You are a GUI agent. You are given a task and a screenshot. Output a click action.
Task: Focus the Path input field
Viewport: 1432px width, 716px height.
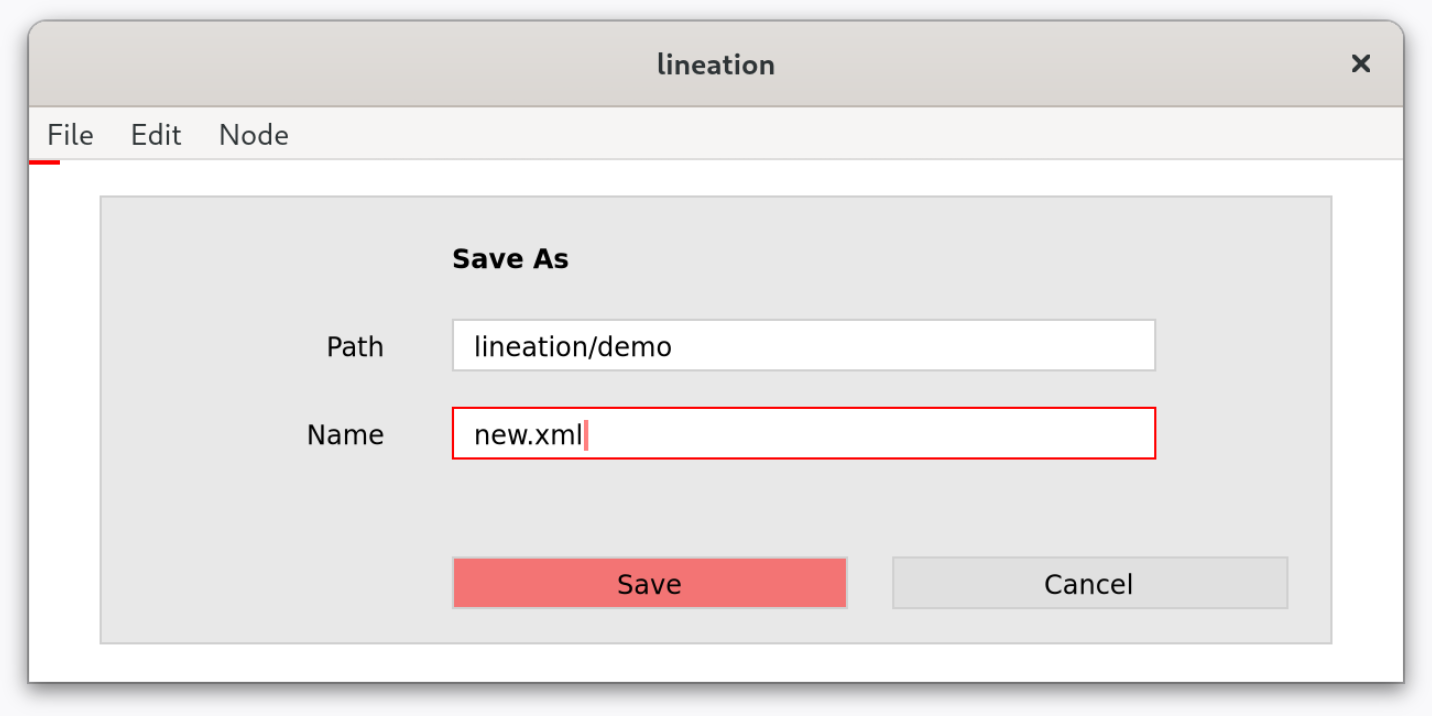pos(804,346)
